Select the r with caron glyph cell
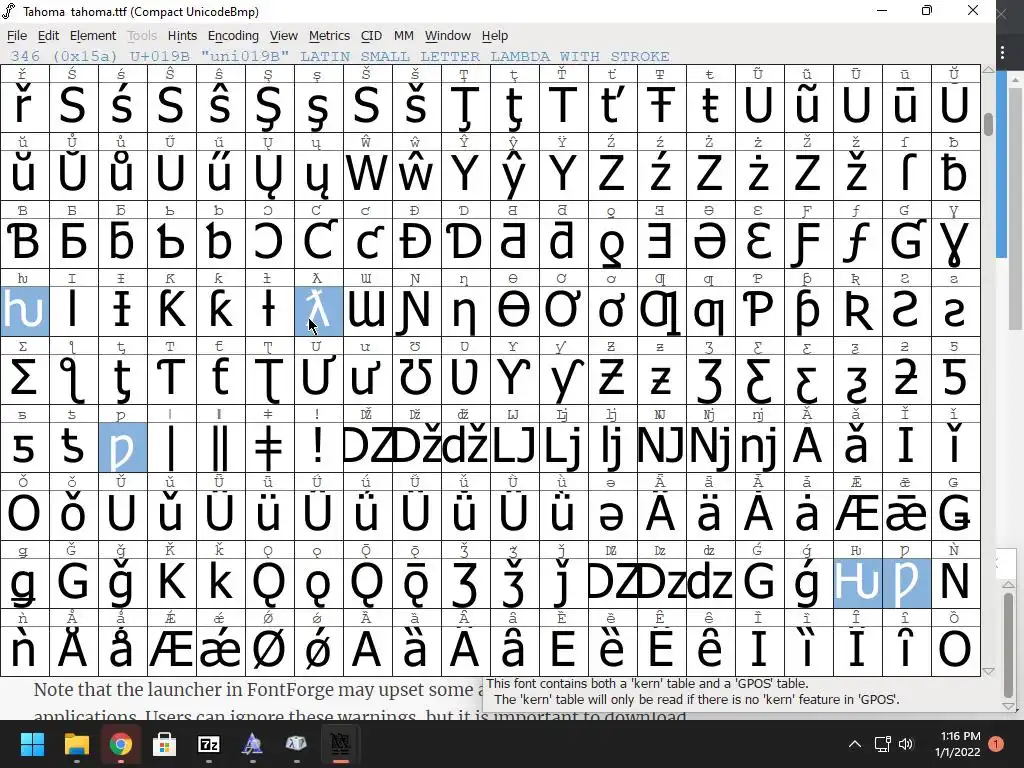Viewport: 1024px width, 768px height. 25,106
